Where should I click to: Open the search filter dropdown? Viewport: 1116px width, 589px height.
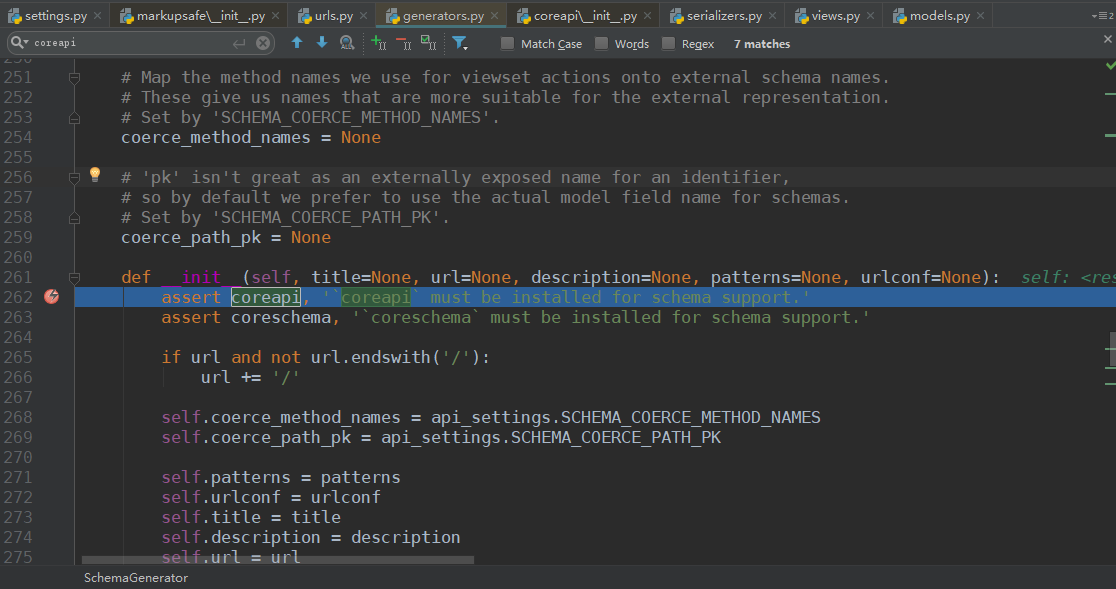tap(460, 43)
